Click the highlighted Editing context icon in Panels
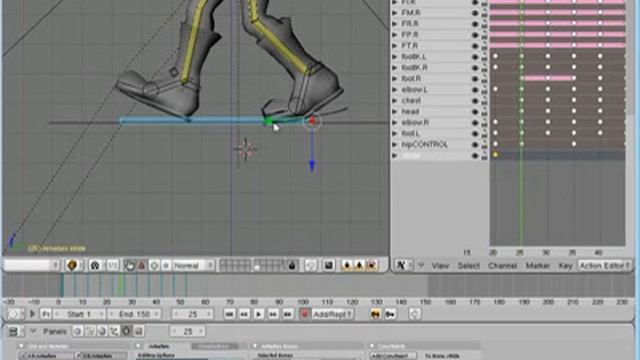 (126, 331)
